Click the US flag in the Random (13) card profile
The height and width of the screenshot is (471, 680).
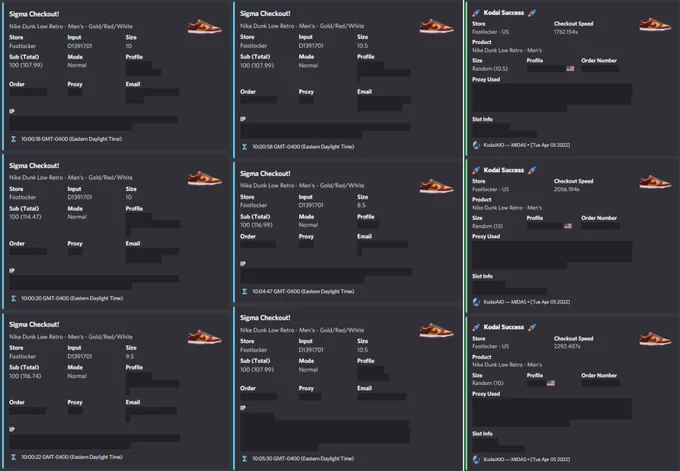[x=568, y=226]
